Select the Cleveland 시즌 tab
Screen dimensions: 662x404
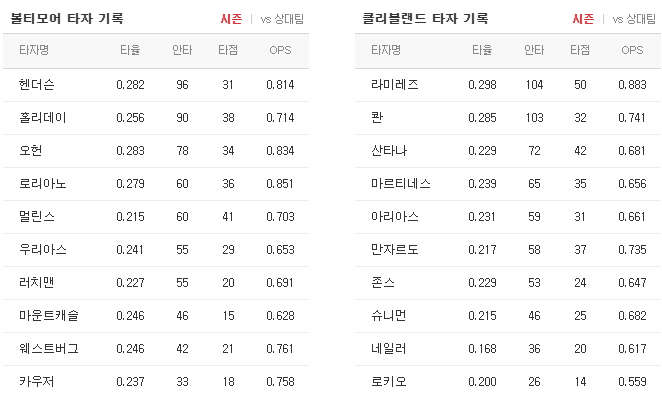coord(583,19)
